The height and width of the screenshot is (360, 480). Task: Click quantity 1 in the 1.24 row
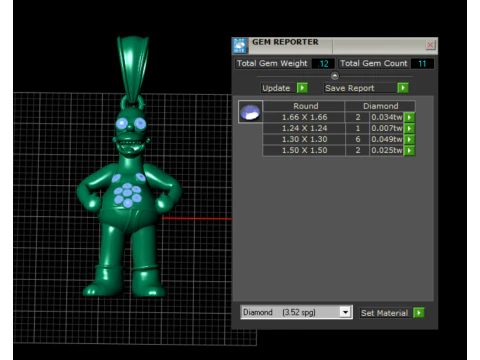click(358, 128)
